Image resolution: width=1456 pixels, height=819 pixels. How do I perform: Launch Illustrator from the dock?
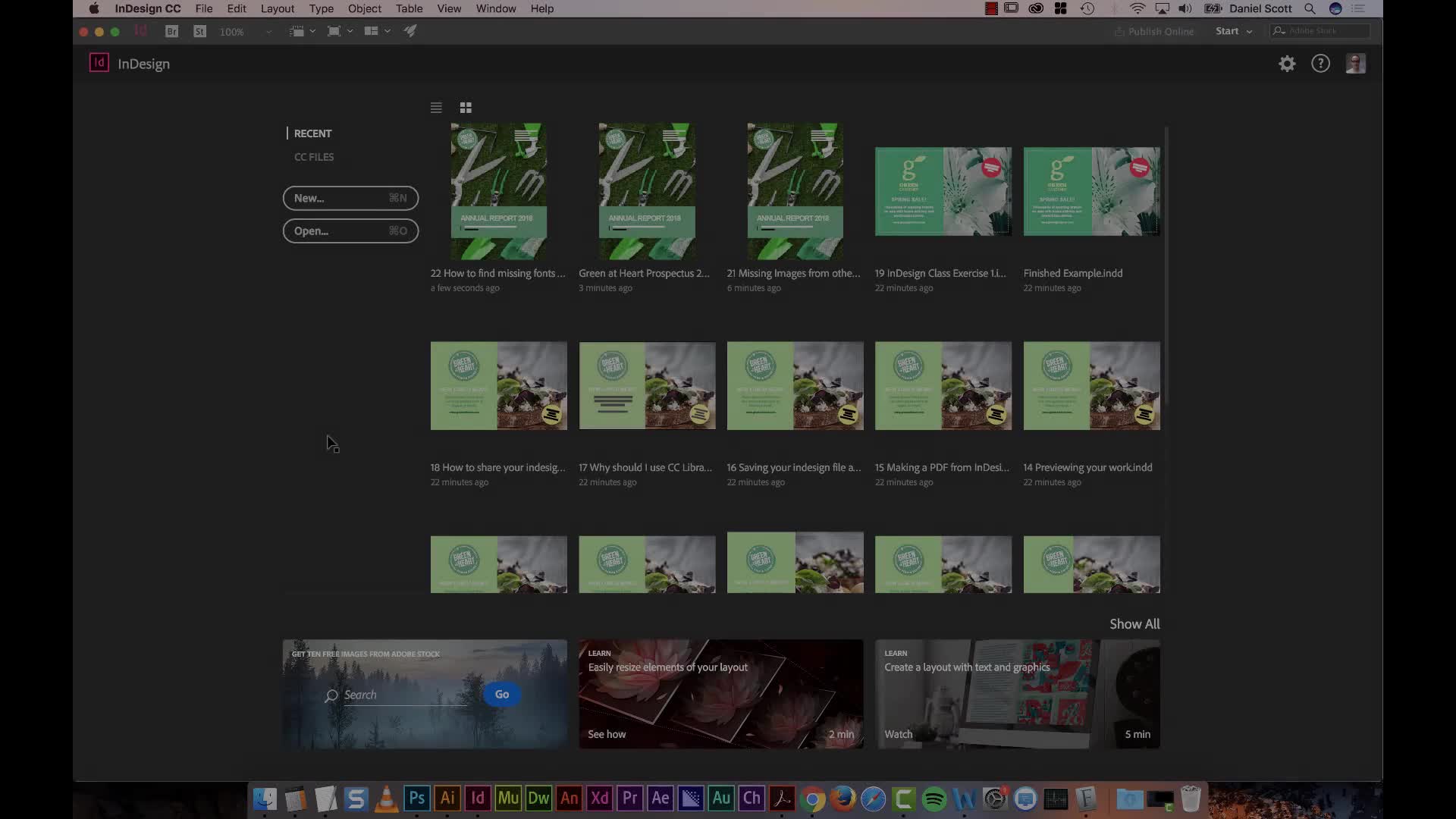coord(447,798)
